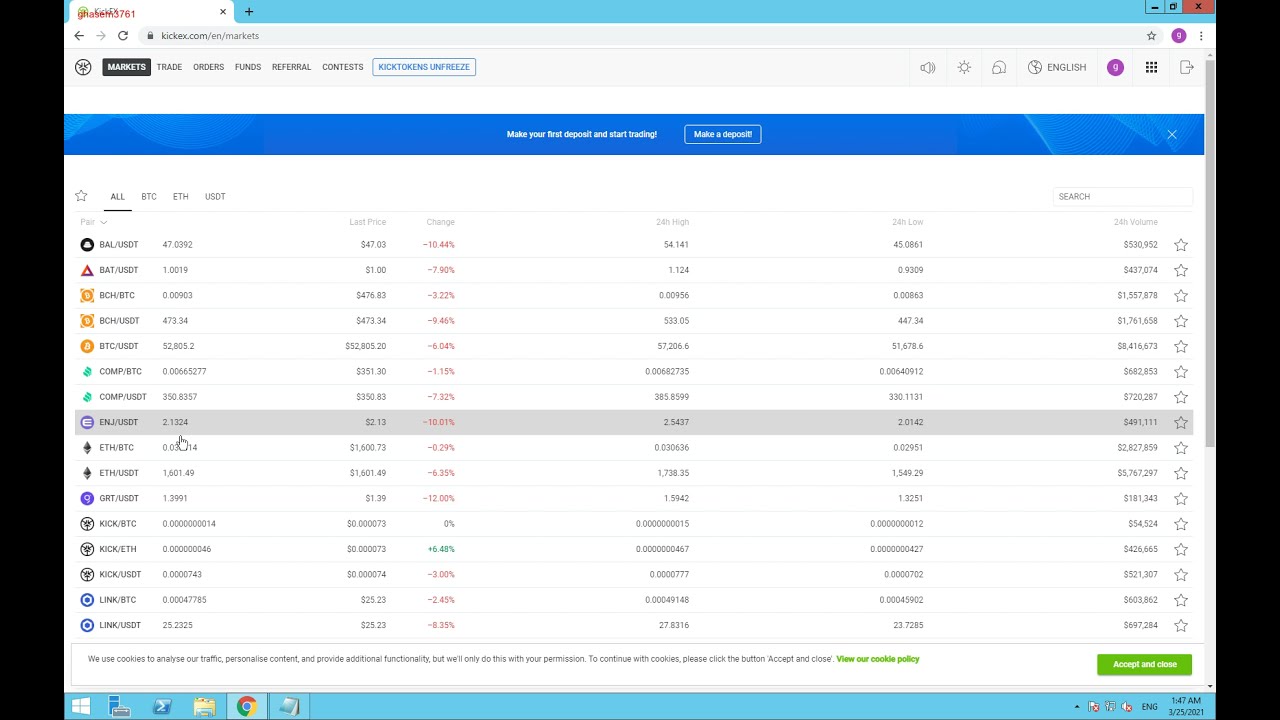The width and height of the screenshot is (1280, 720).
Task: Open File Explorer from the taskbar
Action: (204, 707)
